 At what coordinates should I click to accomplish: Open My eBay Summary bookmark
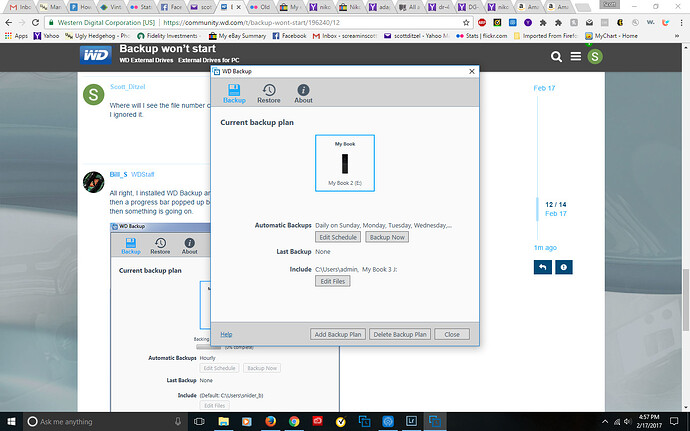[x=238, y=36]
